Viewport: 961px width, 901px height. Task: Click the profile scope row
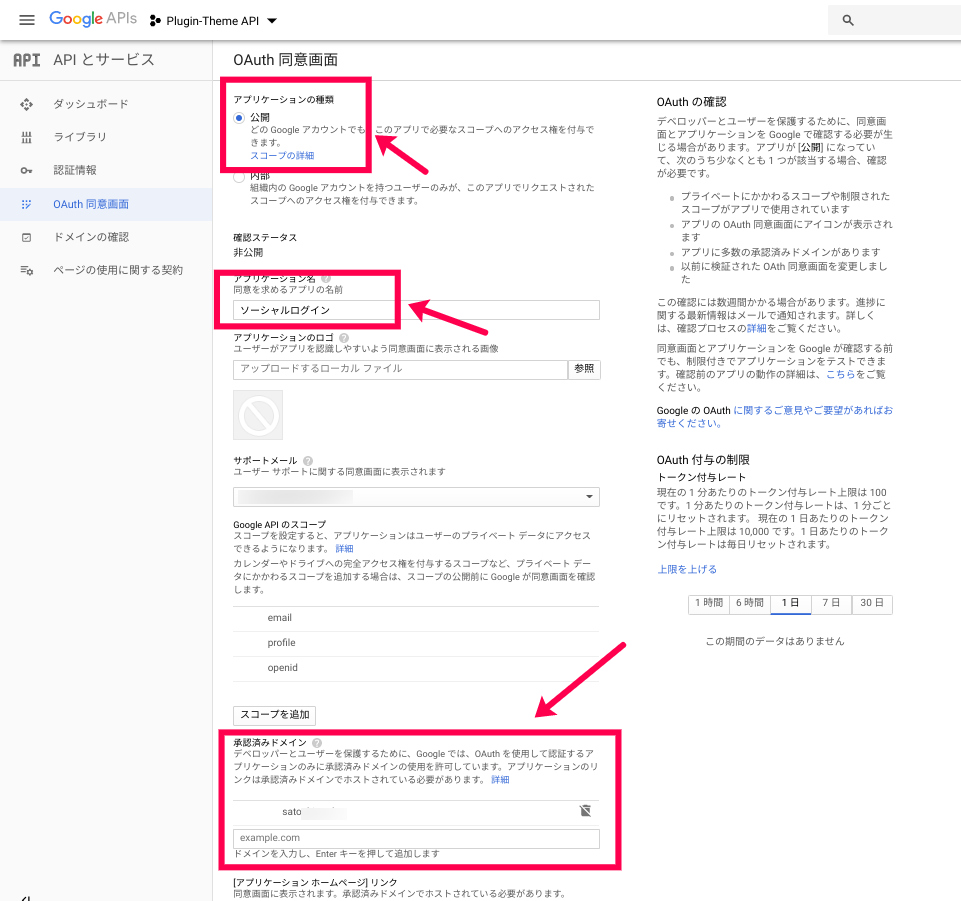point(416,644)
